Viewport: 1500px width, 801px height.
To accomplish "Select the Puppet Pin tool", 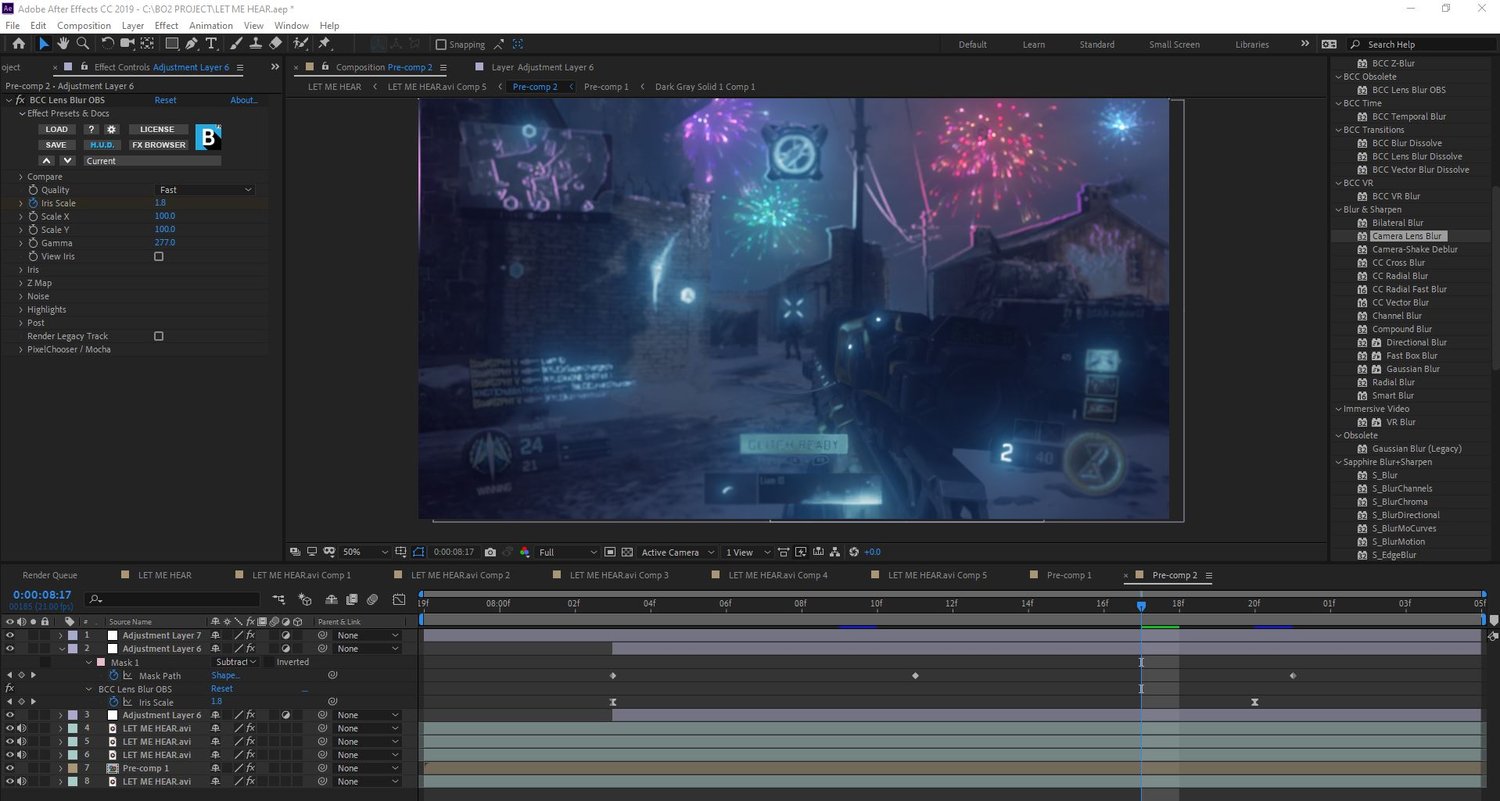I will [x=324, y=44].
